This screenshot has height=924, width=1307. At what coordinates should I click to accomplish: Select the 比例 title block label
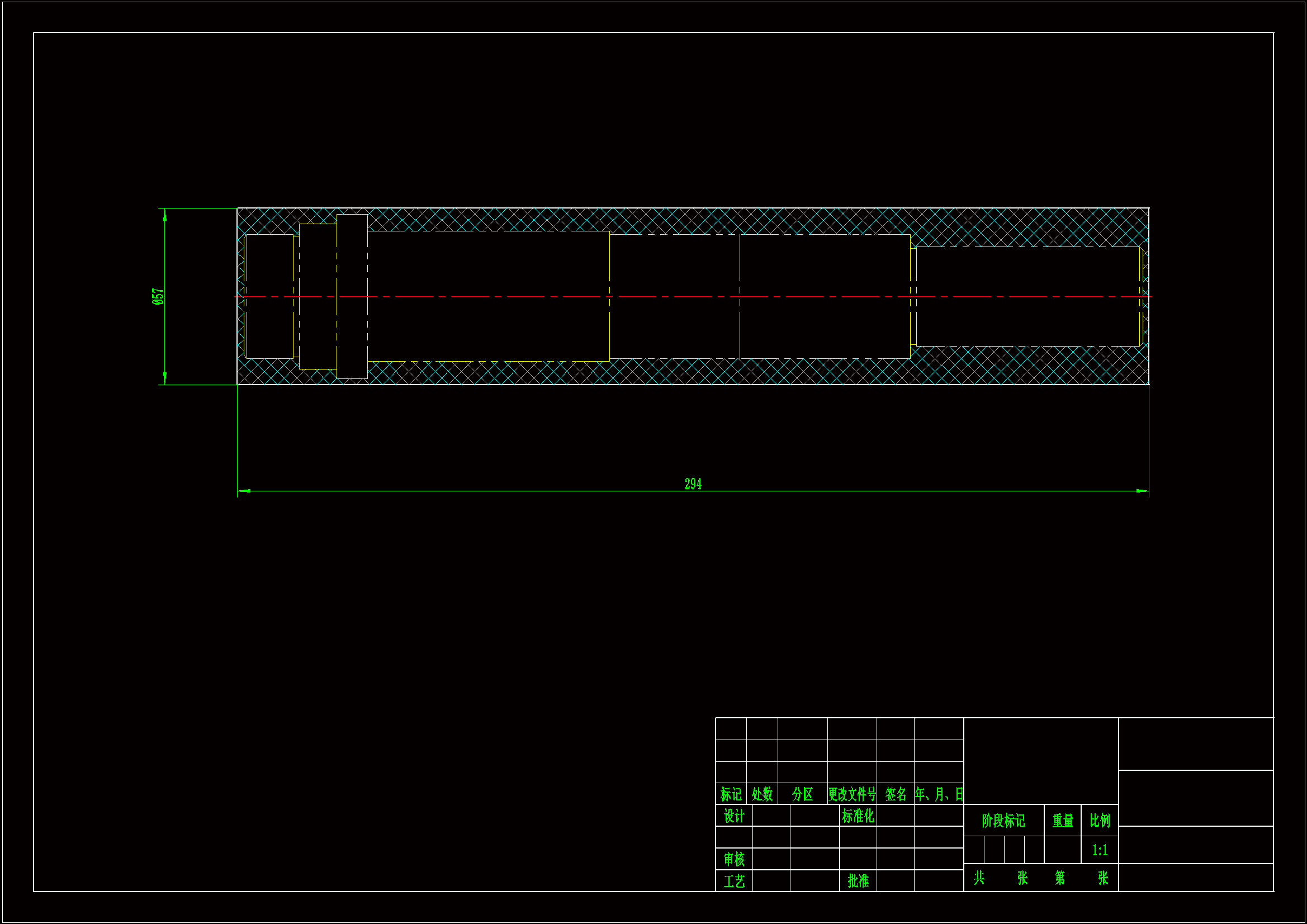click(x=1099, y=821)
